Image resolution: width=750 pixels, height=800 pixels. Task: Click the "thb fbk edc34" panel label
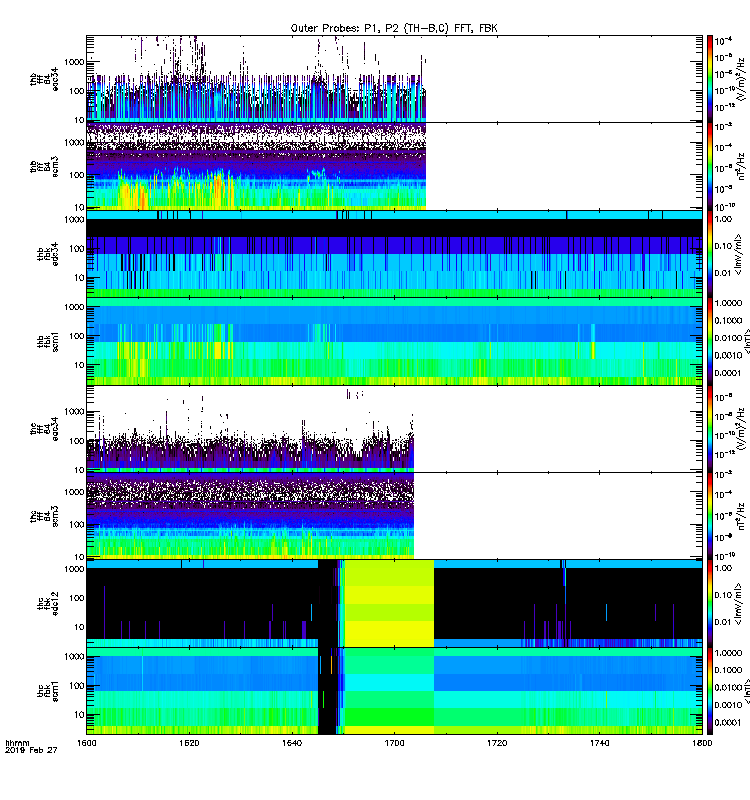pyautogui.click(x=48, y=254)
